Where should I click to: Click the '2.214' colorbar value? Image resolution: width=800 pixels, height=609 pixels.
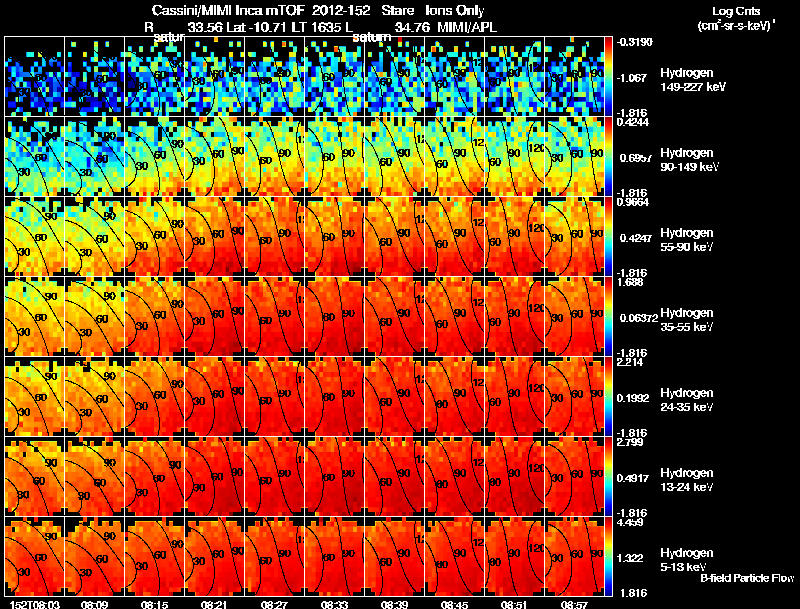(x=630, y=362)
